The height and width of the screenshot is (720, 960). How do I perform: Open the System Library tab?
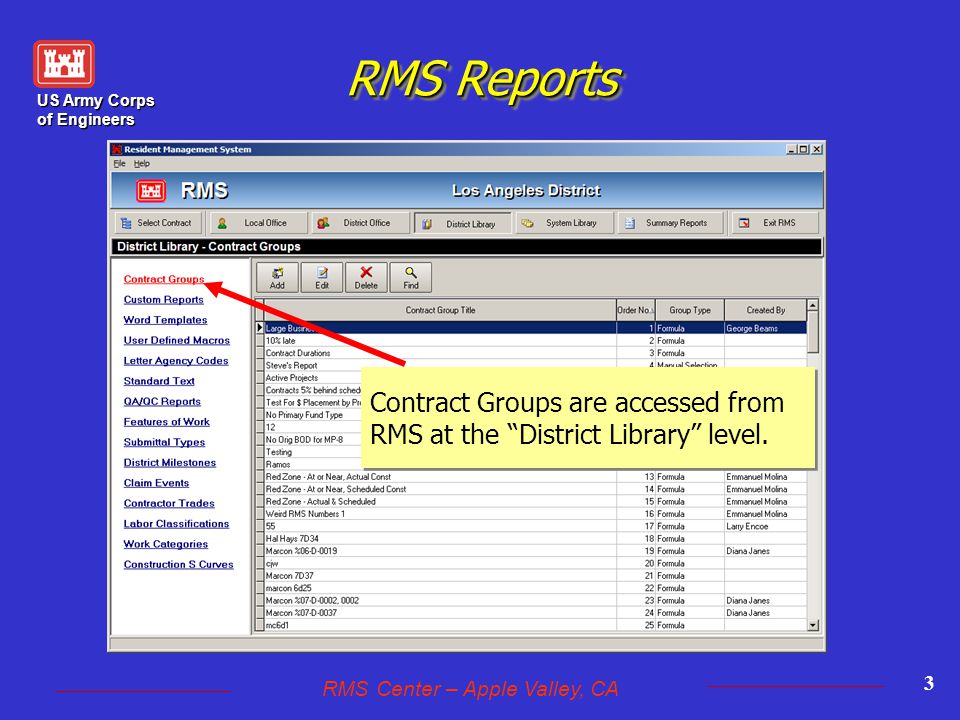coord(564,223)
